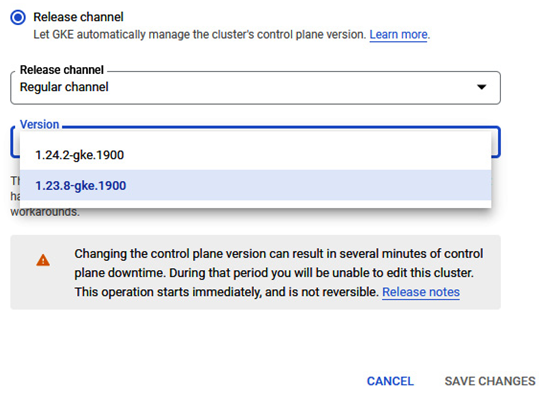Open the Learn more link
The height and width of the screenshot is (393, 539).
(x=398, y=35)
